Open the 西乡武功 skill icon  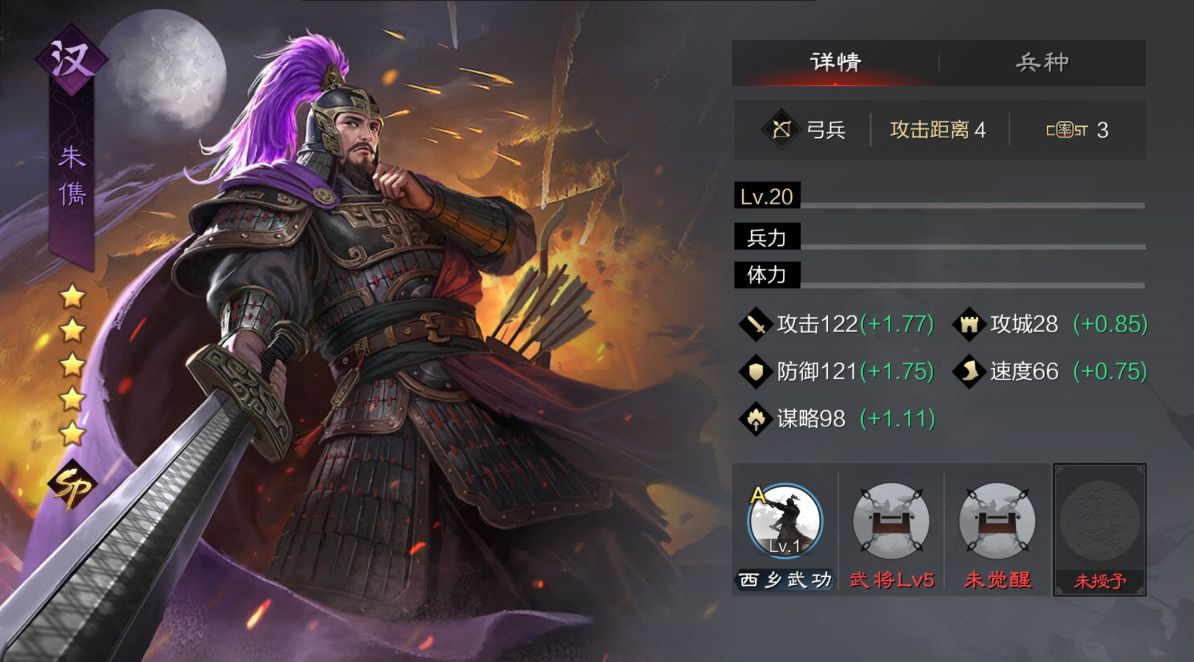point(784,522)
